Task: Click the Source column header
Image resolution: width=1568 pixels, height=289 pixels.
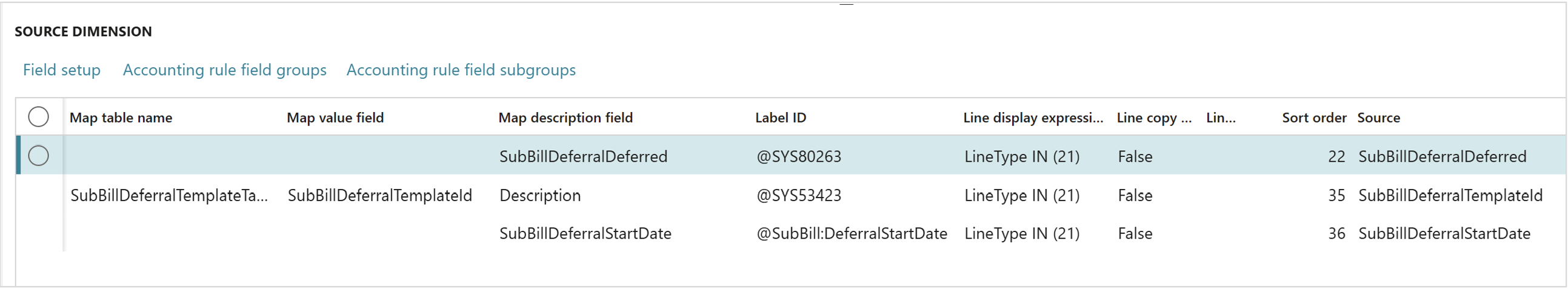Action: [1378, 118]
